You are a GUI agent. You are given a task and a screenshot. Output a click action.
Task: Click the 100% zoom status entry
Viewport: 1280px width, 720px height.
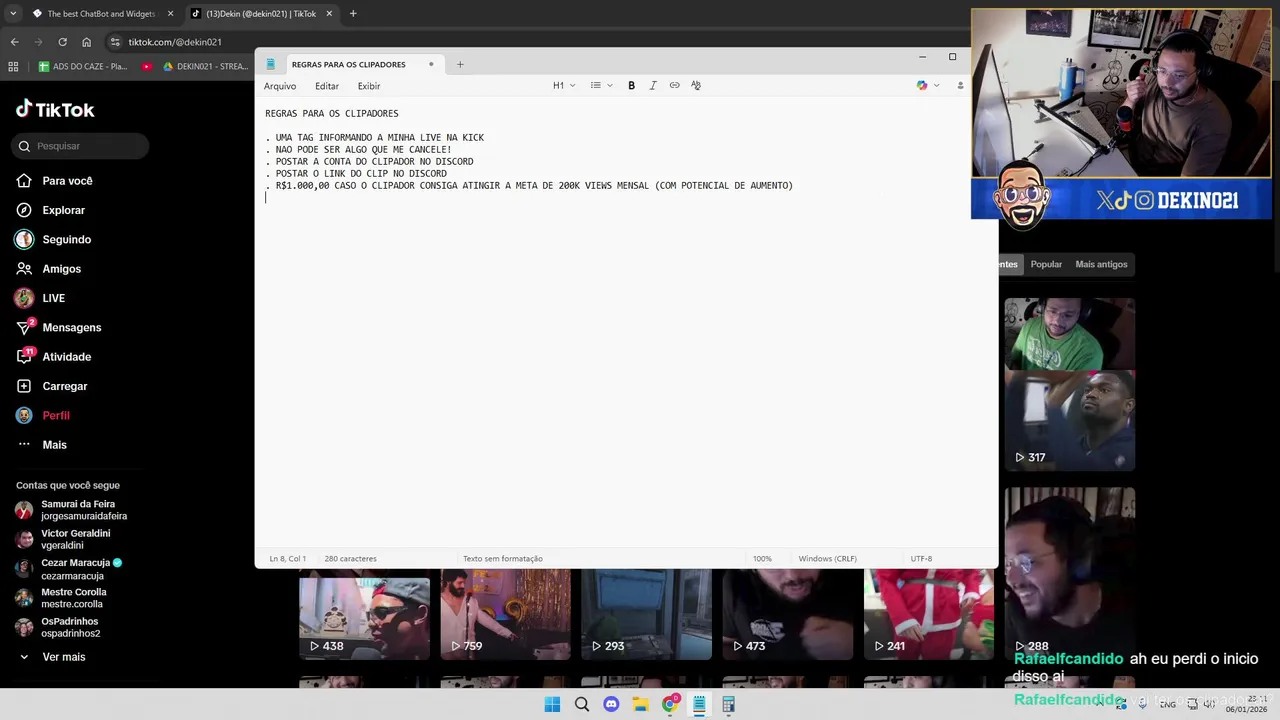pos(762,559)
